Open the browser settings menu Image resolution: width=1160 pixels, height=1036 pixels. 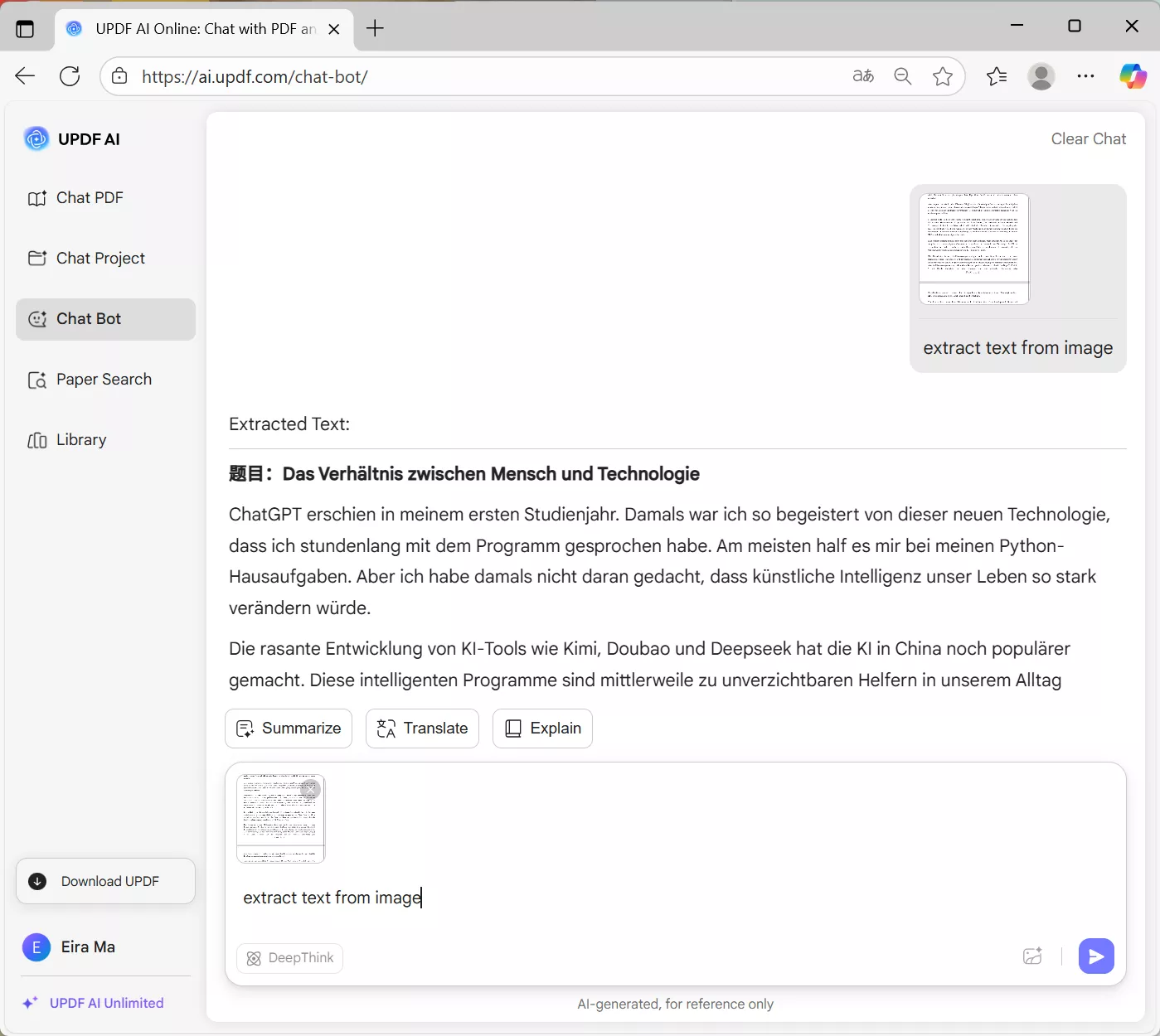(x=1085, y=76)
